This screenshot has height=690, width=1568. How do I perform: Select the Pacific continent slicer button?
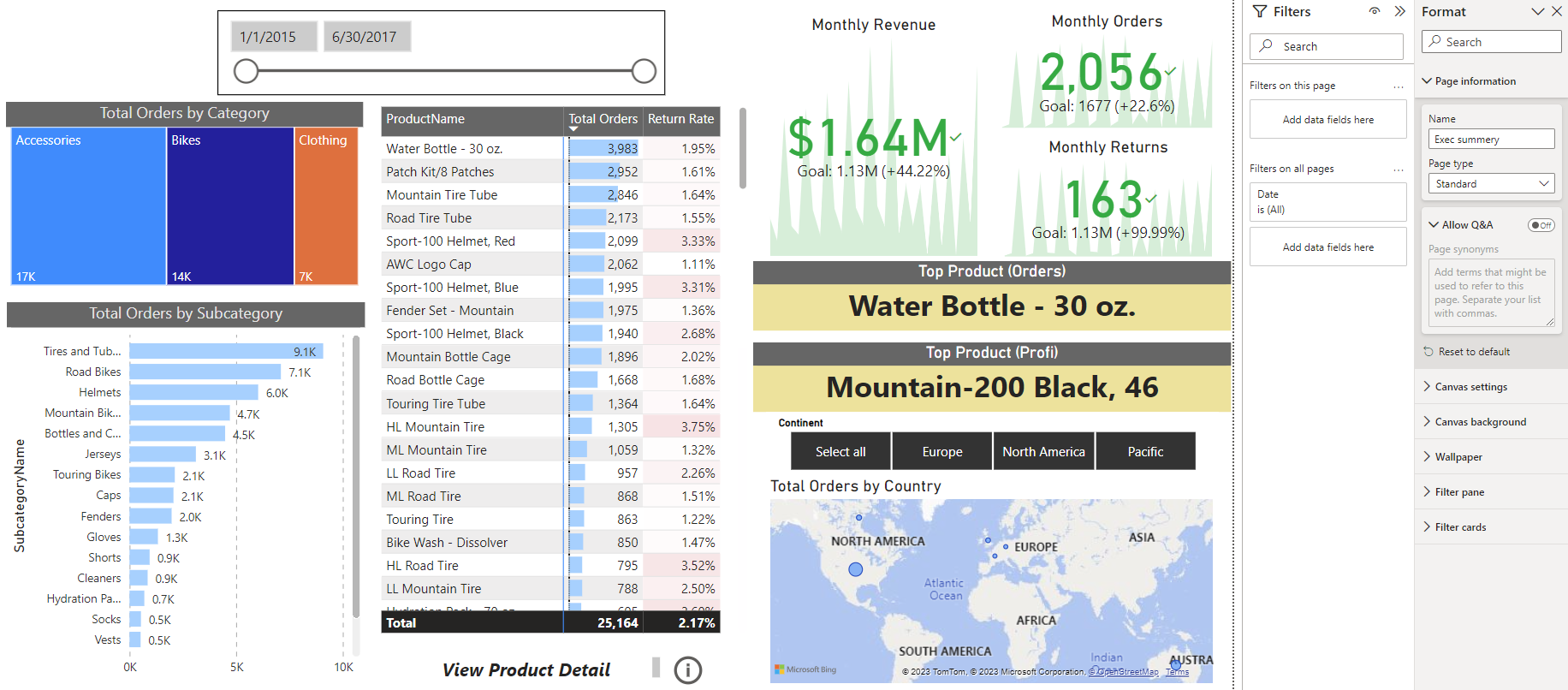tap(1145, 451)
